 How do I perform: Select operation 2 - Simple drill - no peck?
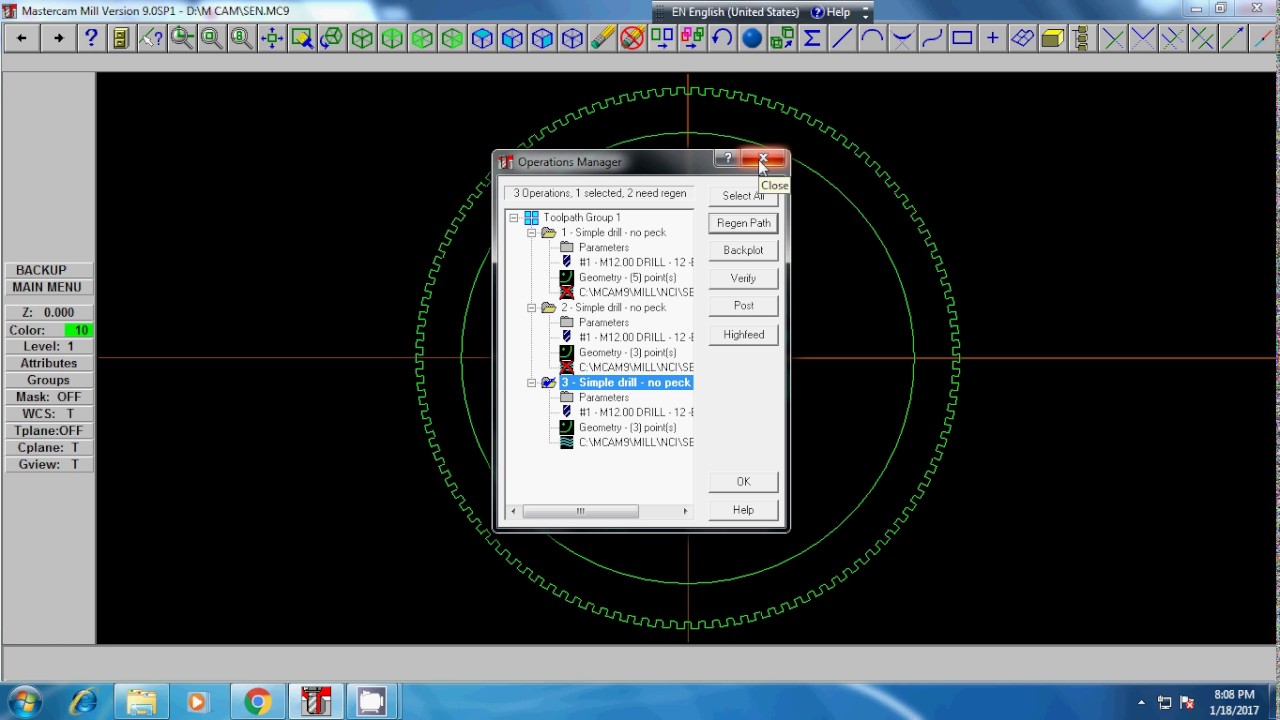coord(613,307)
